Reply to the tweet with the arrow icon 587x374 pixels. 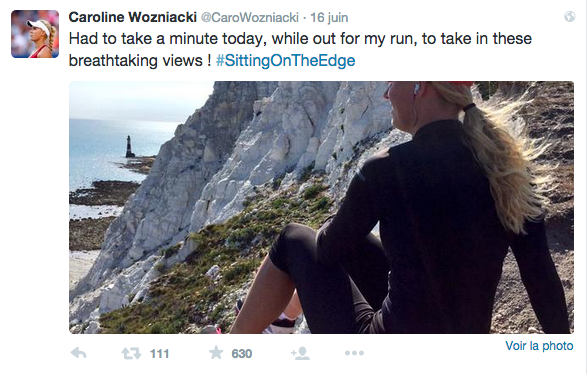point(79,353)
